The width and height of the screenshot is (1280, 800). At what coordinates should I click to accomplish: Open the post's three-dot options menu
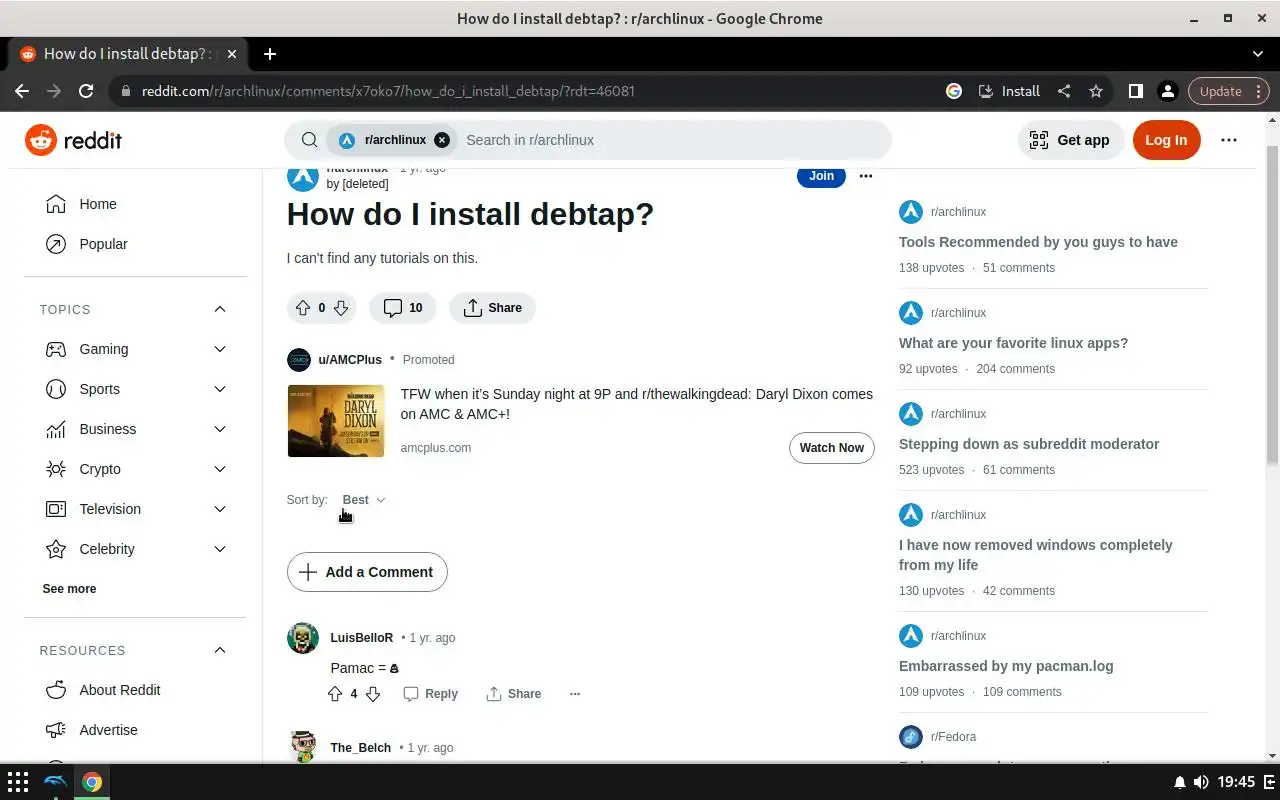click(x=866, y=176)
